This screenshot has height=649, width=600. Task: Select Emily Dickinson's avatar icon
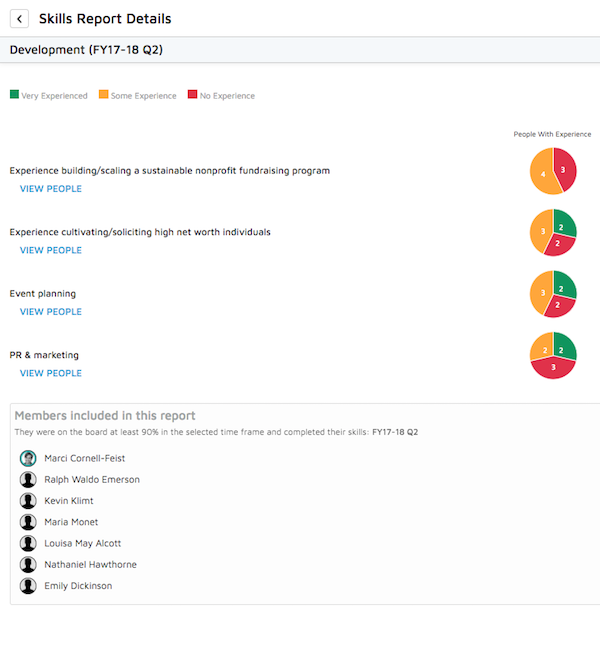pos(28,586)
